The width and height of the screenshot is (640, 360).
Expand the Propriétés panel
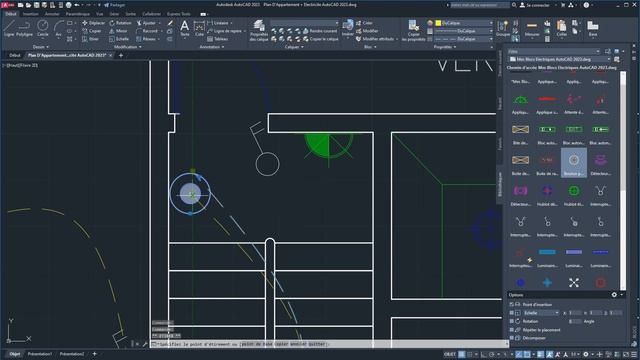(445, 47)
